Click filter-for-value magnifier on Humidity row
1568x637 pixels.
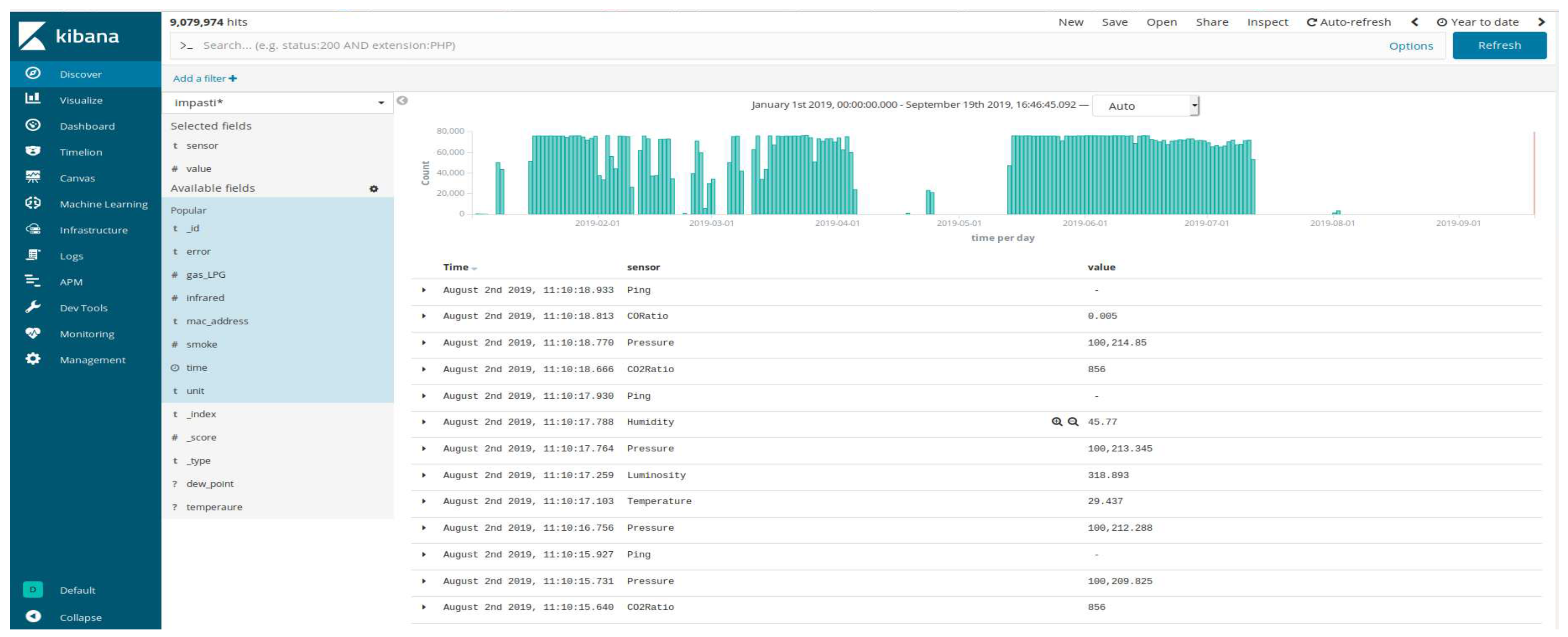(x=1057, y=421)
